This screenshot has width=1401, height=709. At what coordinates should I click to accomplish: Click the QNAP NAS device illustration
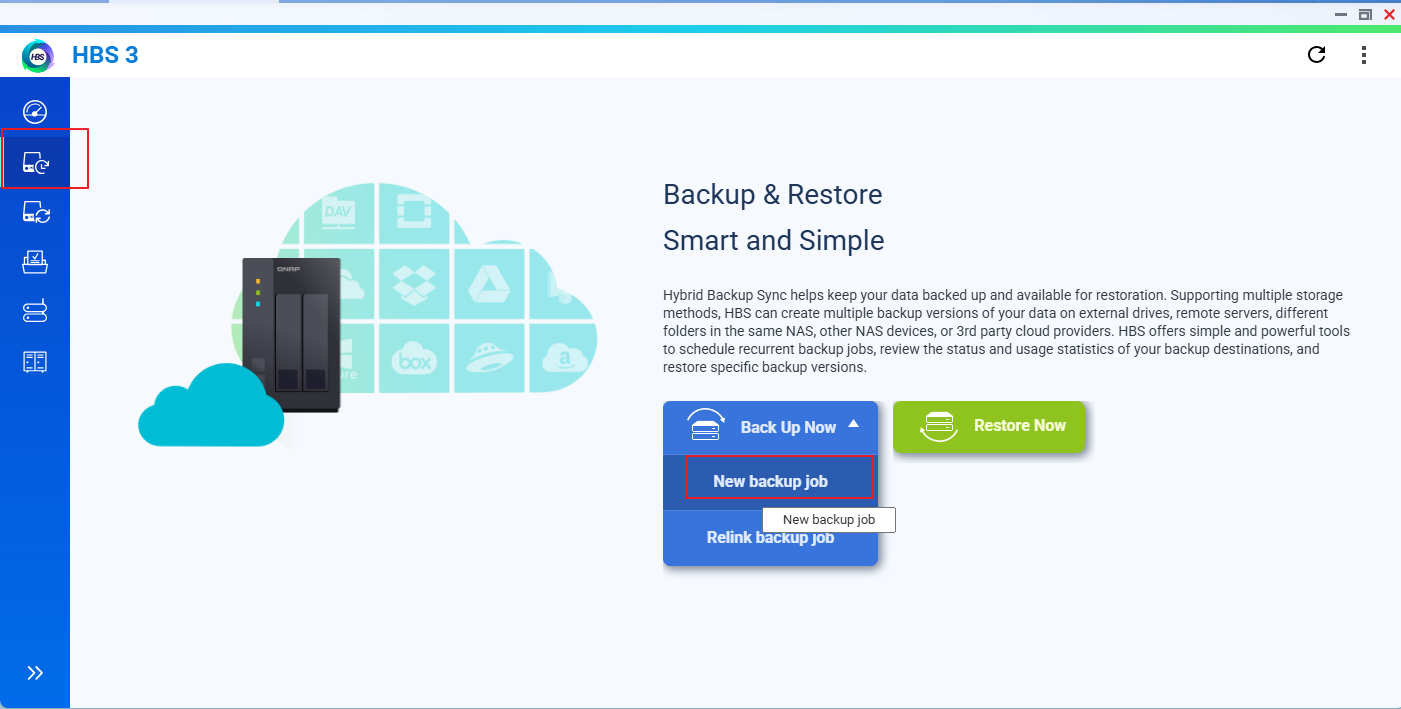point(291,335)
